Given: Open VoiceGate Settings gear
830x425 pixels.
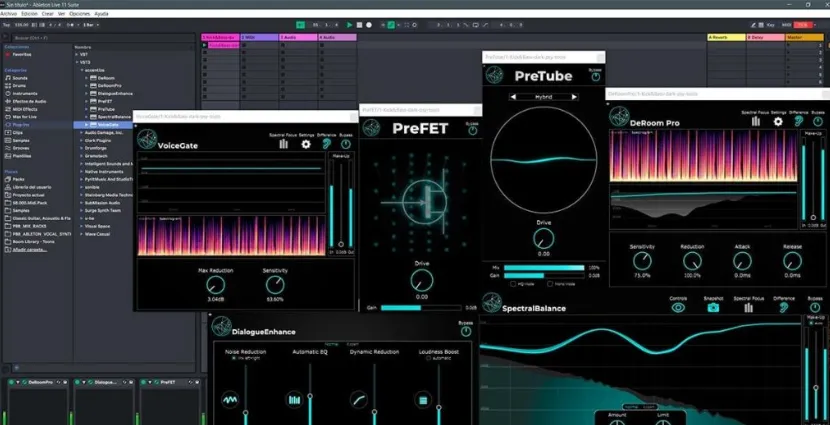Looking at the screenshot, I should tap(306, 144).
